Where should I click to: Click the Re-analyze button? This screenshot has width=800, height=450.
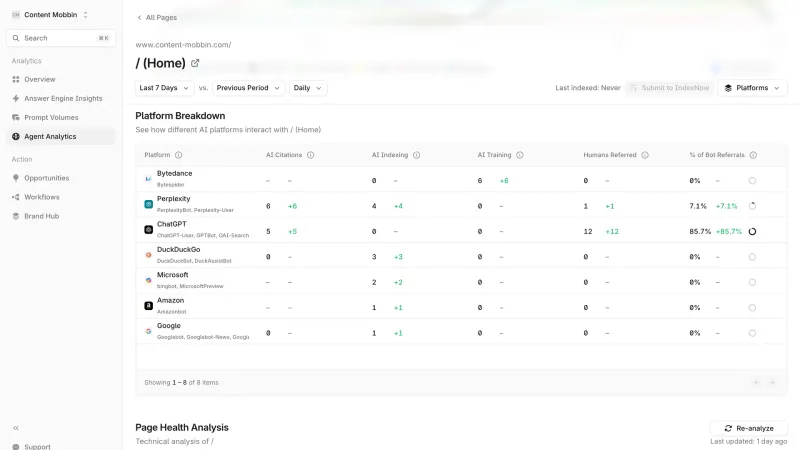[748, 428]
